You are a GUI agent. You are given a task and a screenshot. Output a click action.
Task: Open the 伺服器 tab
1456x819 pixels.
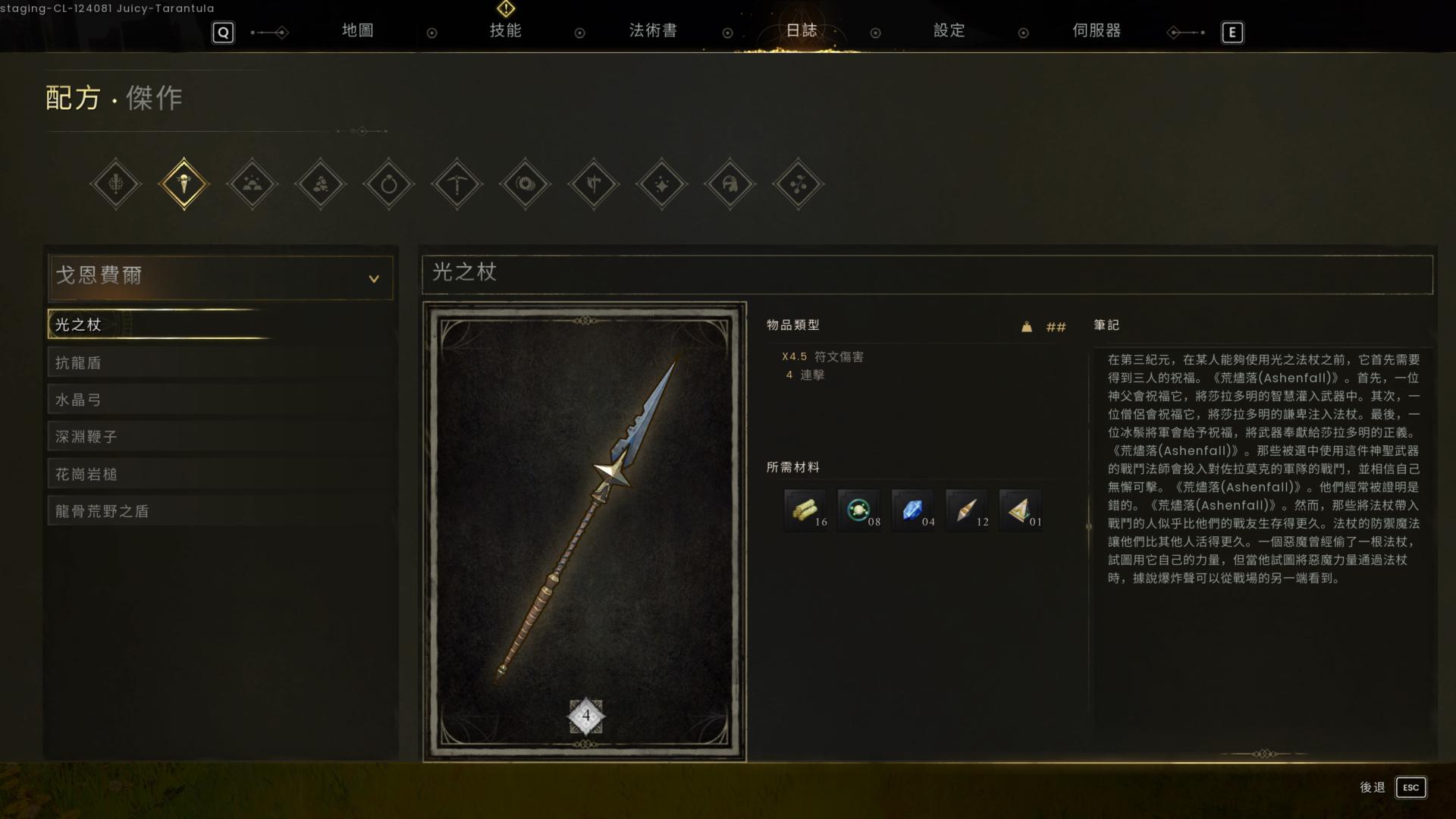(x=1097, y=30)
